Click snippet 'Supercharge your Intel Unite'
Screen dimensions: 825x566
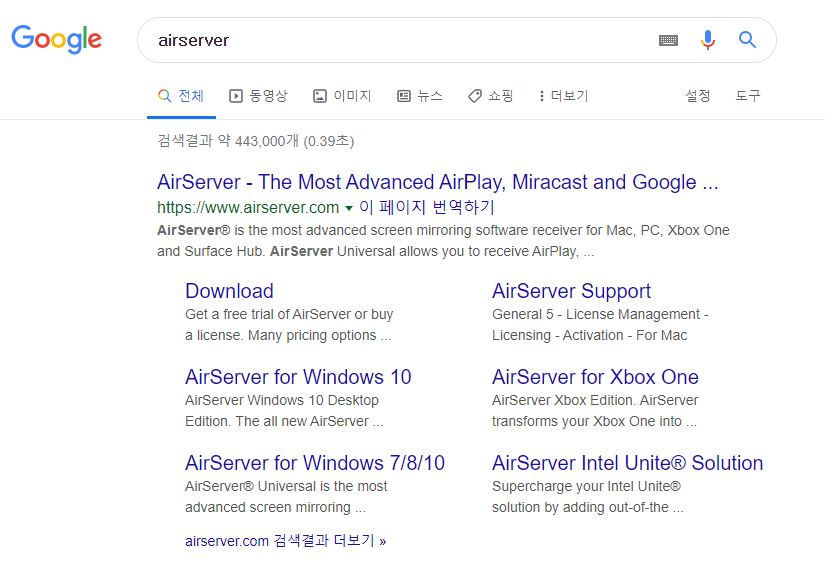coord(586,486)
